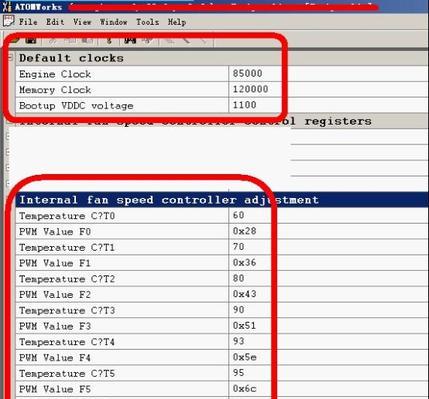Click the Save floppy disk toolbar icon
429x399 pixels.
click(31, 41)
